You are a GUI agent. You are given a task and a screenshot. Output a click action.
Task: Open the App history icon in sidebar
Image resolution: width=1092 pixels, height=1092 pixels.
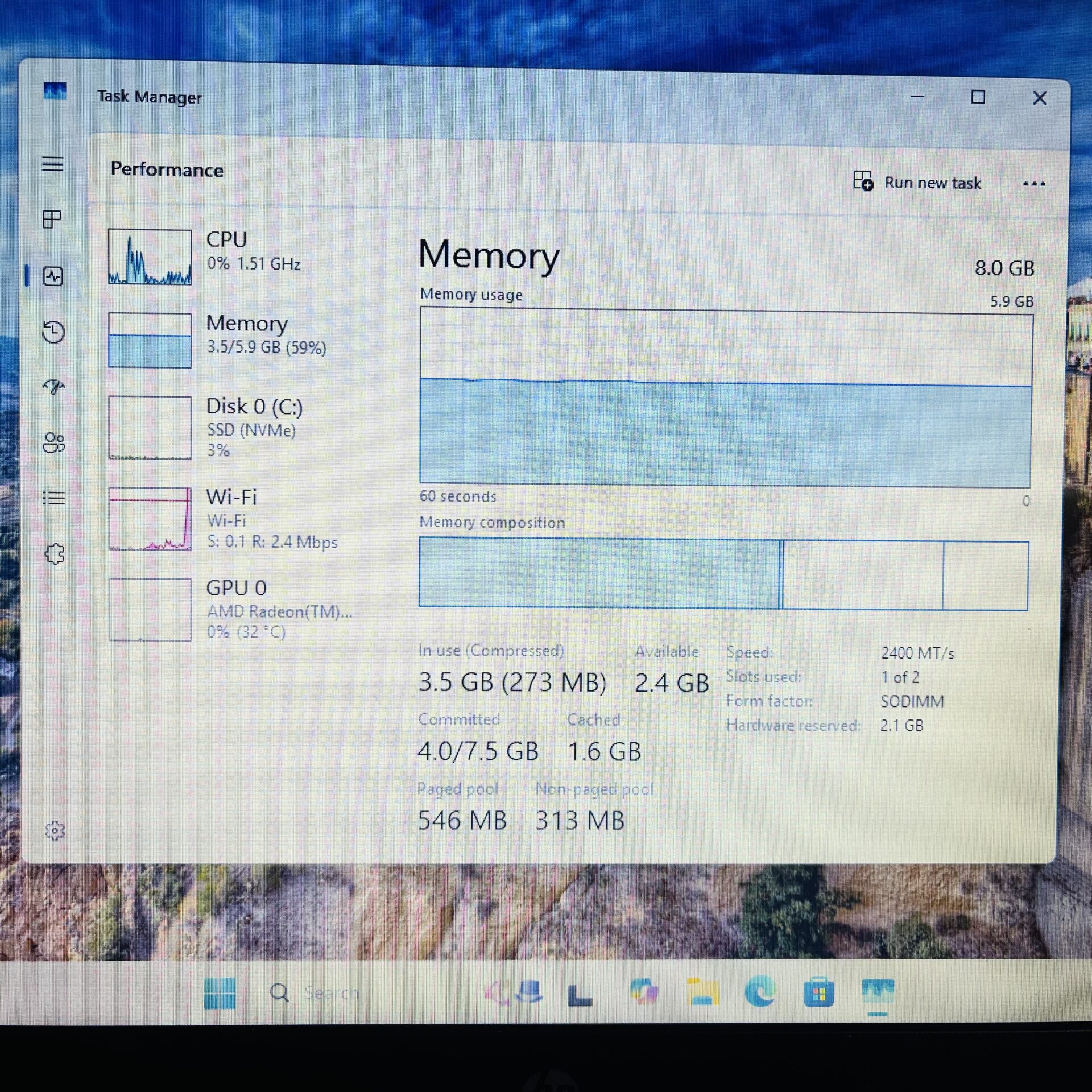[x=53, y=332]
